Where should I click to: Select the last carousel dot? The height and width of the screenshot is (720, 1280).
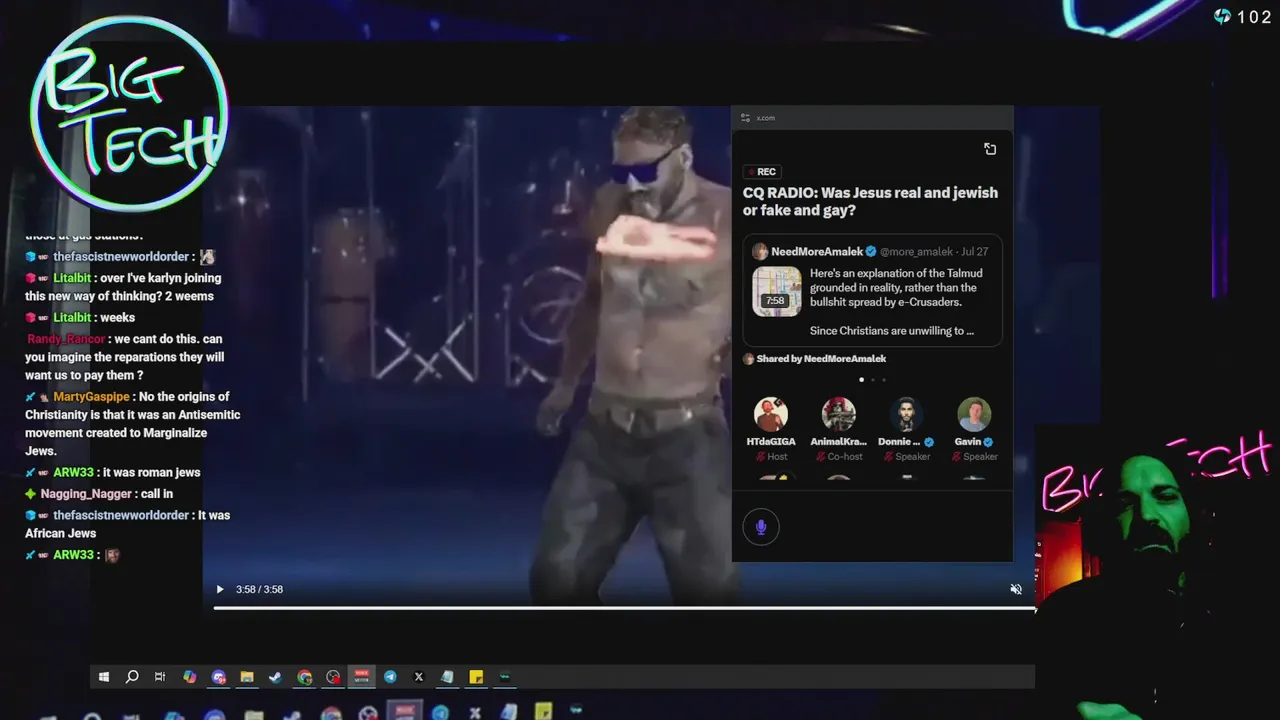pyautogui.click(x=884, y=380)
